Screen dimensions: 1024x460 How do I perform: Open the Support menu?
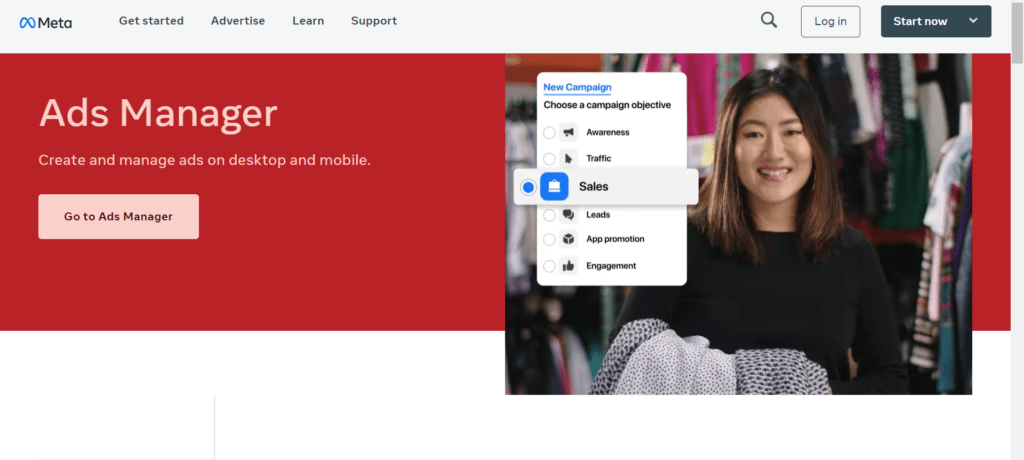373,21
